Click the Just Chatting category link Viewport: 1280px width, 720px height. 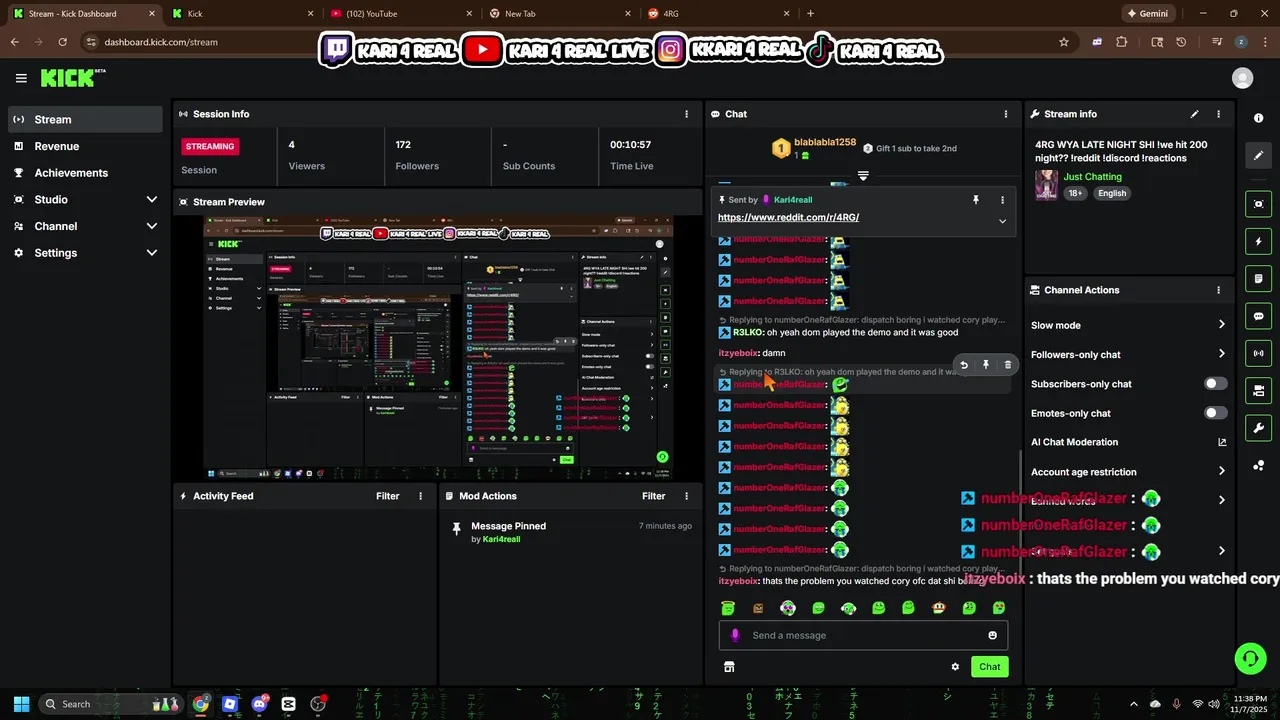pos(1092,177)
